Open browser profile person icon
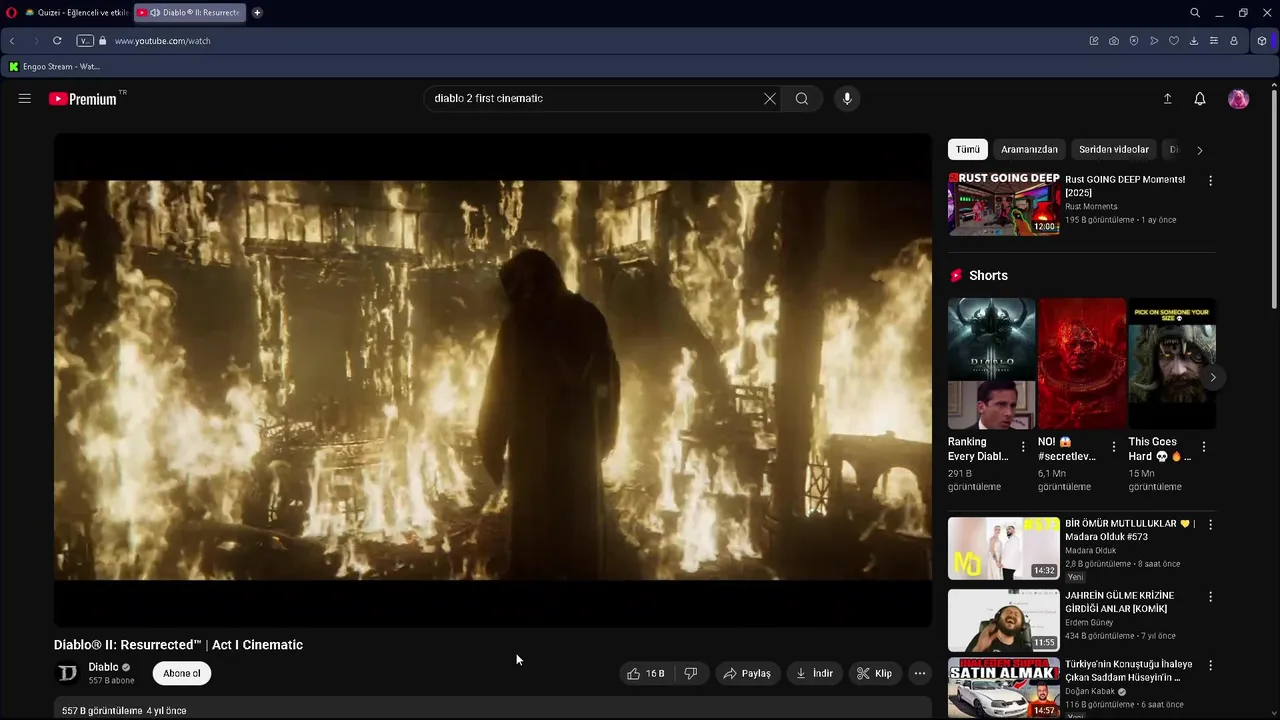 pos(1234,41)
